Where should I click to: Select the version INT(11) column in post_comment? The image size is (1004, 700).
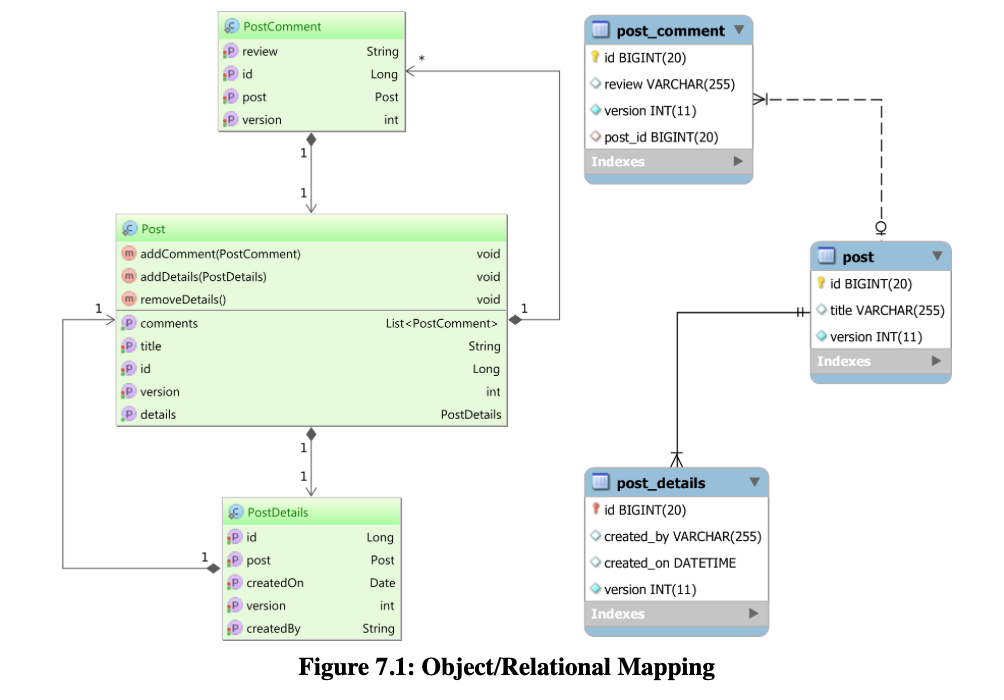[668, 110]
